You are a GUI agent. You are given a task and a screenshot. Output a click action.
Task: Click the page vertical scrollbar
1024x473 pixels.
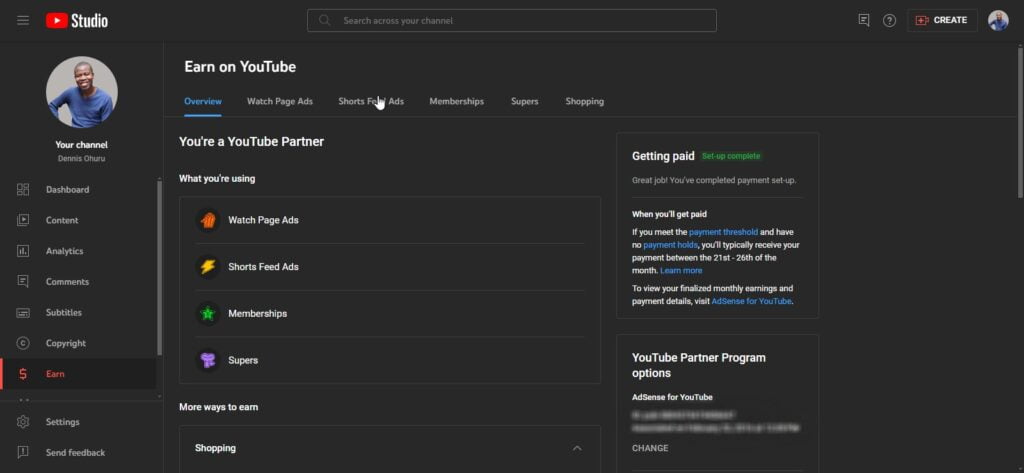point(1020,121)
